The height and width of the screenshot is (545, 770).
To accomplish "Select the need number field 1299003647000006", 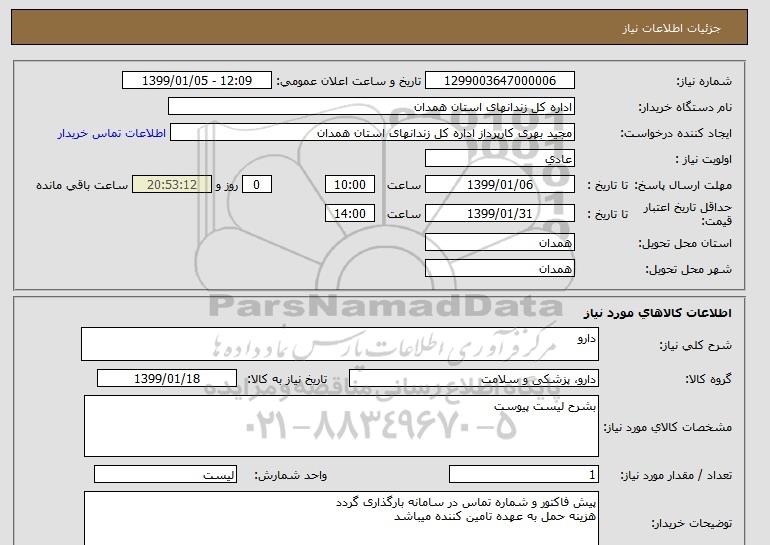I will click(x=499, y=81).
